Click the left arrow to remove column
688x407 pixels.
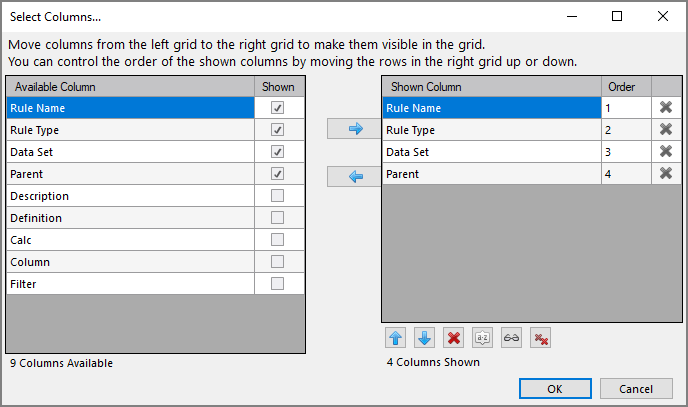tap(354, 176)
